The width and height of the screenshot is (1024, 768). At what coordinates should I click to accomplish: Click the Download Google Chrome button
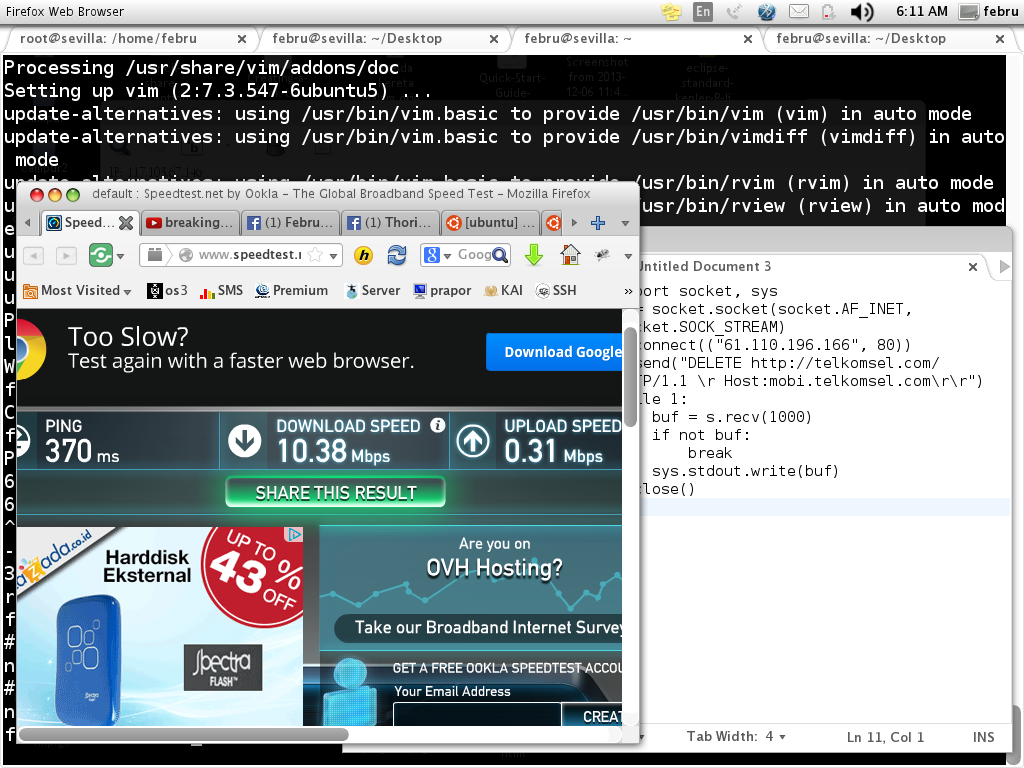[554, 352]
